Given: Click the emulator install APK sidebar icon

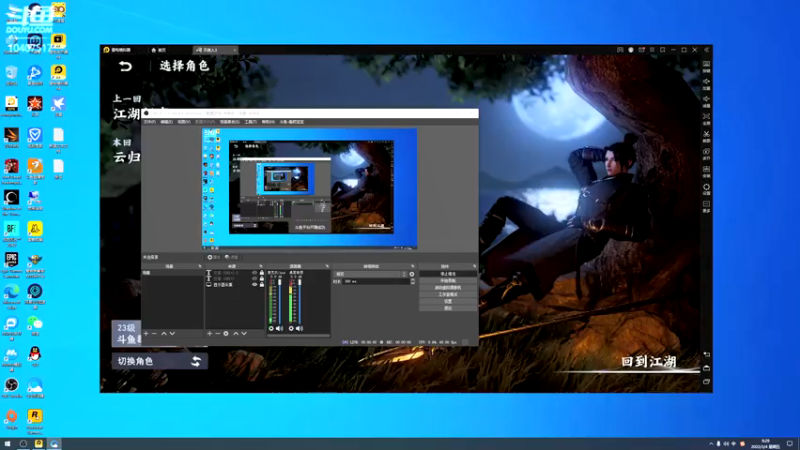Looking at the screenshot, I should point(706,171).
